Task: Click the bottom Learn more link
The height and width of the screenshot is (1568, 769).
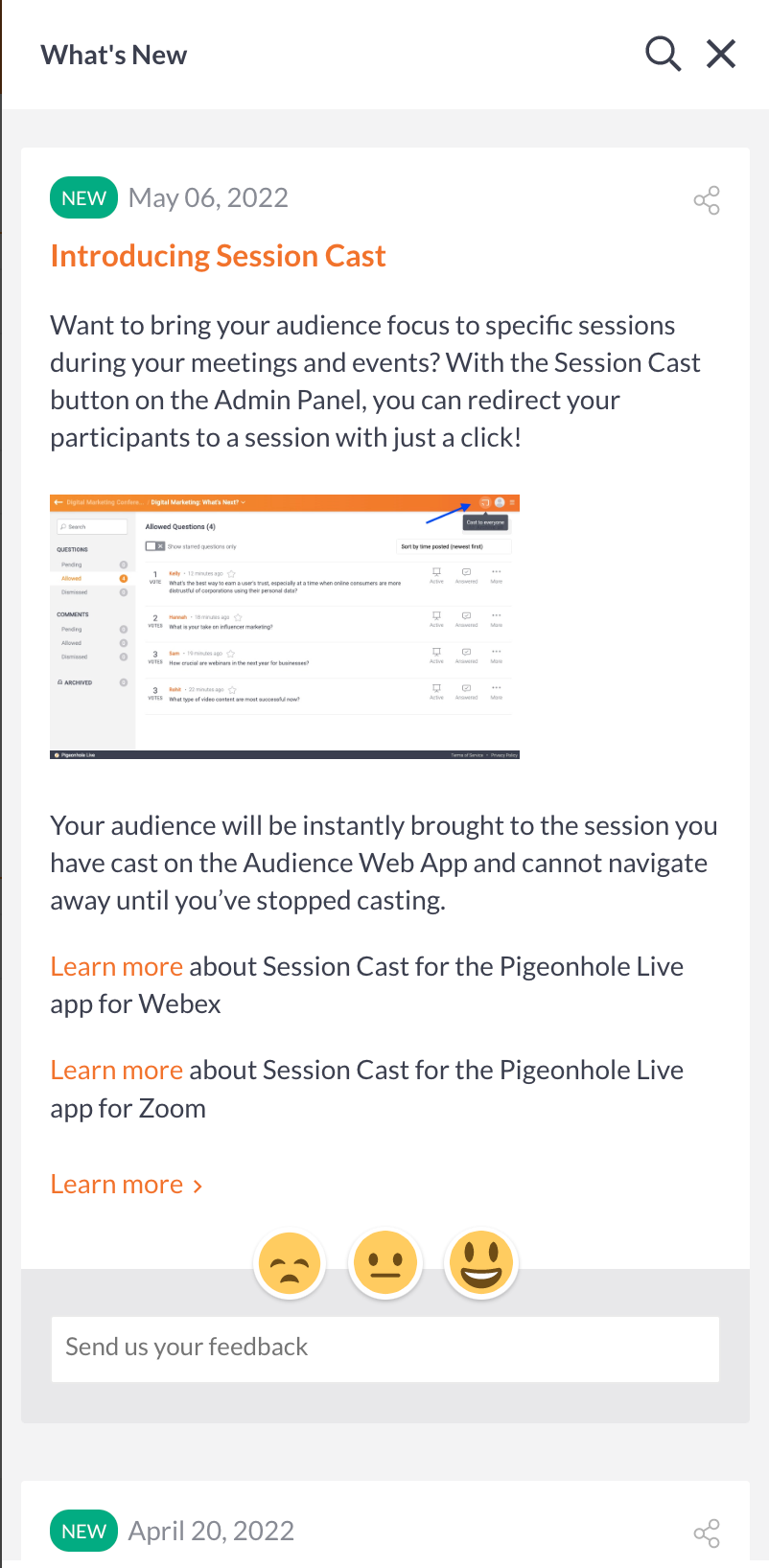Action: (x=116, y=1185)
